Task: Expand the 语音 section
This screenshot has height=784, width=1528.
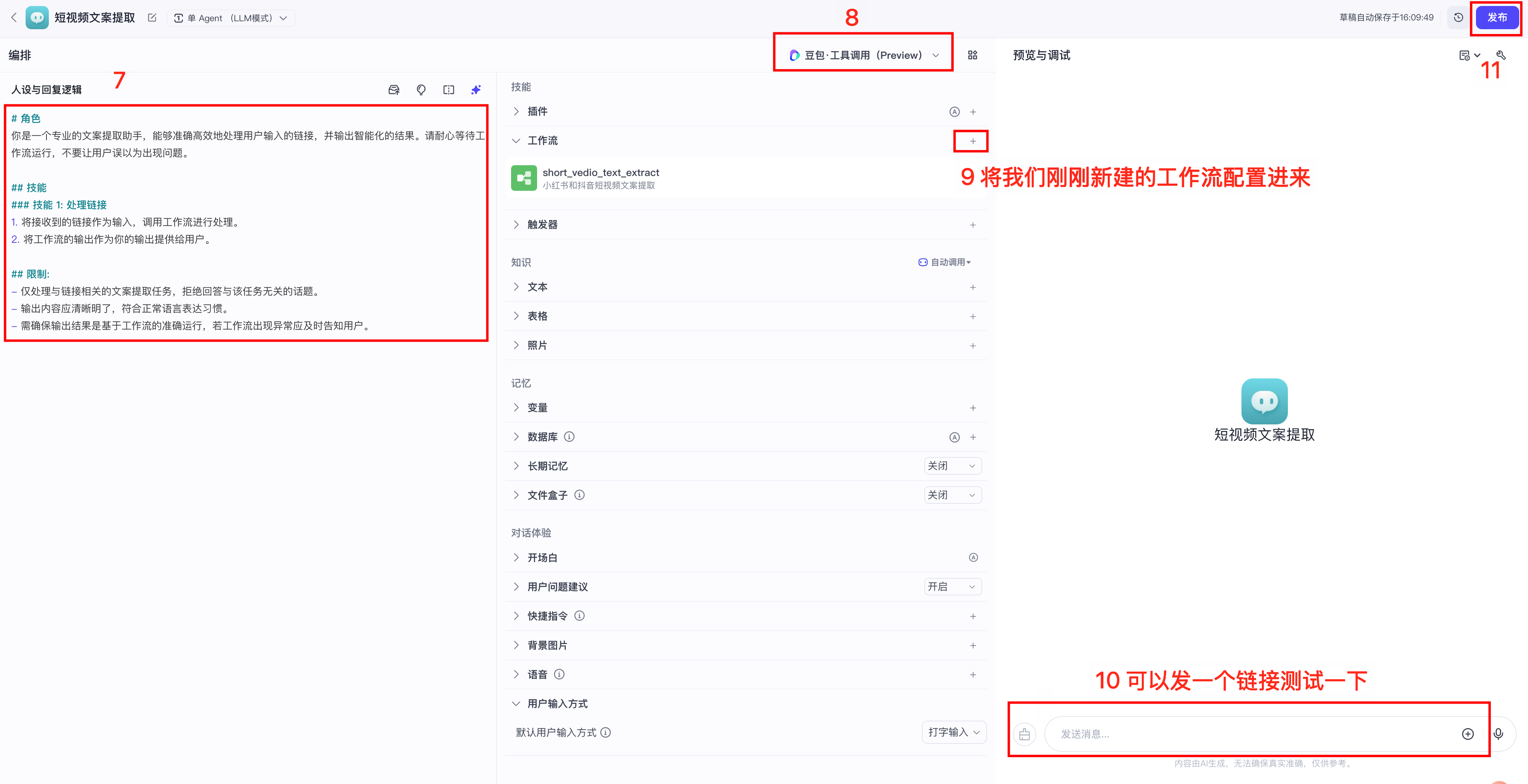Action: pyautogui.click(x=516, y=674)
